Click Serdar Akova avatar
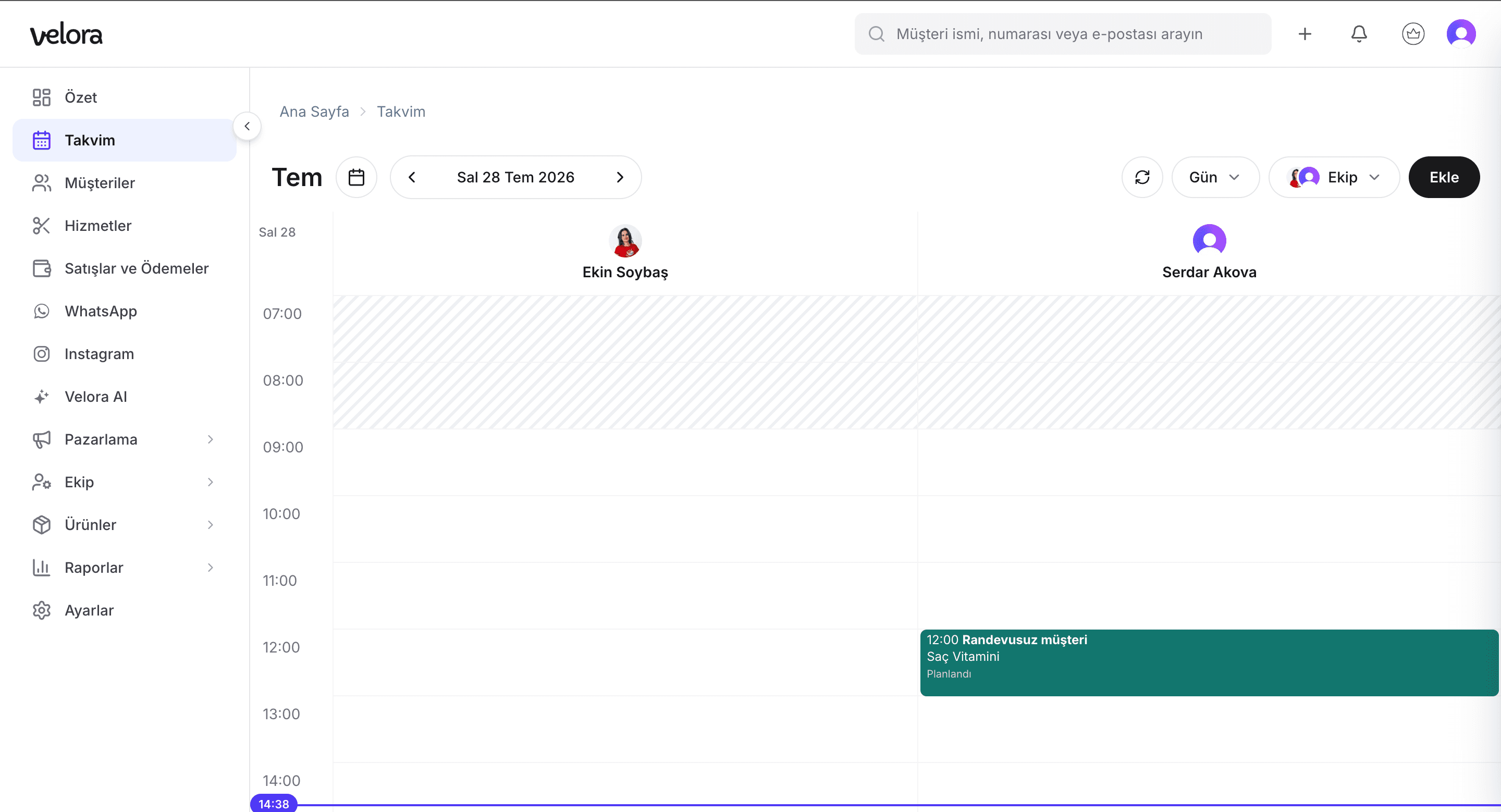Viewport: 1501px width, 812px height. point(1209,241)
